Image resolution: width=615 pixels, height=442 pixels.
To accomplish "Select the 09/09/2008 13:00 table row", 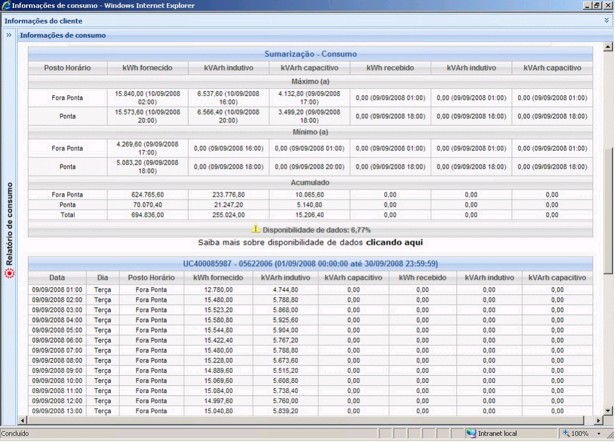I will point(57,410).
